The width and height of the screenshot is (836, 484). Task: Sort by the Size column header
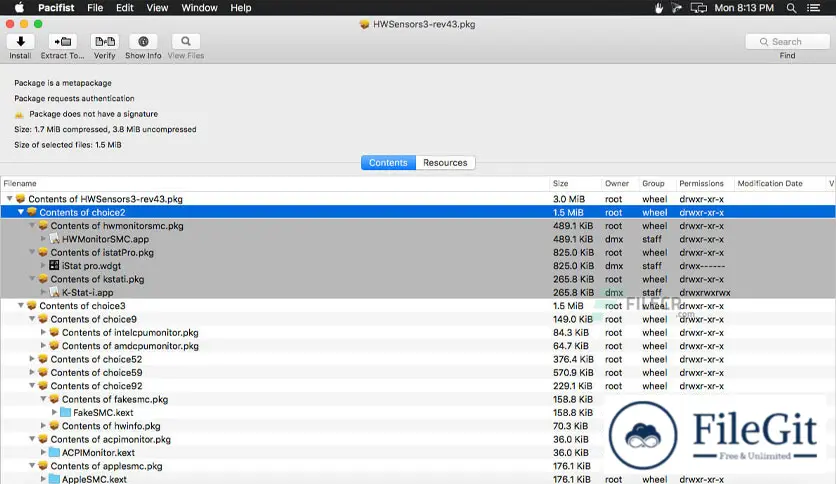575,183
